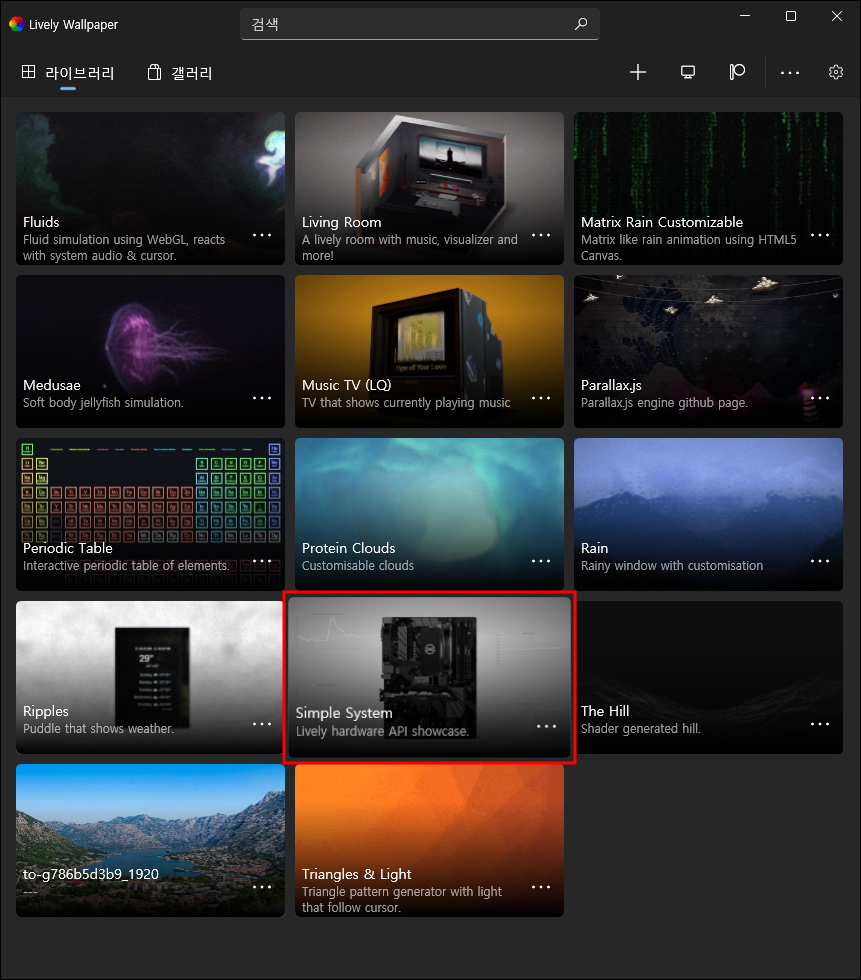
Task: Apply the Rain wallpaper card
Action: (708, 514)
